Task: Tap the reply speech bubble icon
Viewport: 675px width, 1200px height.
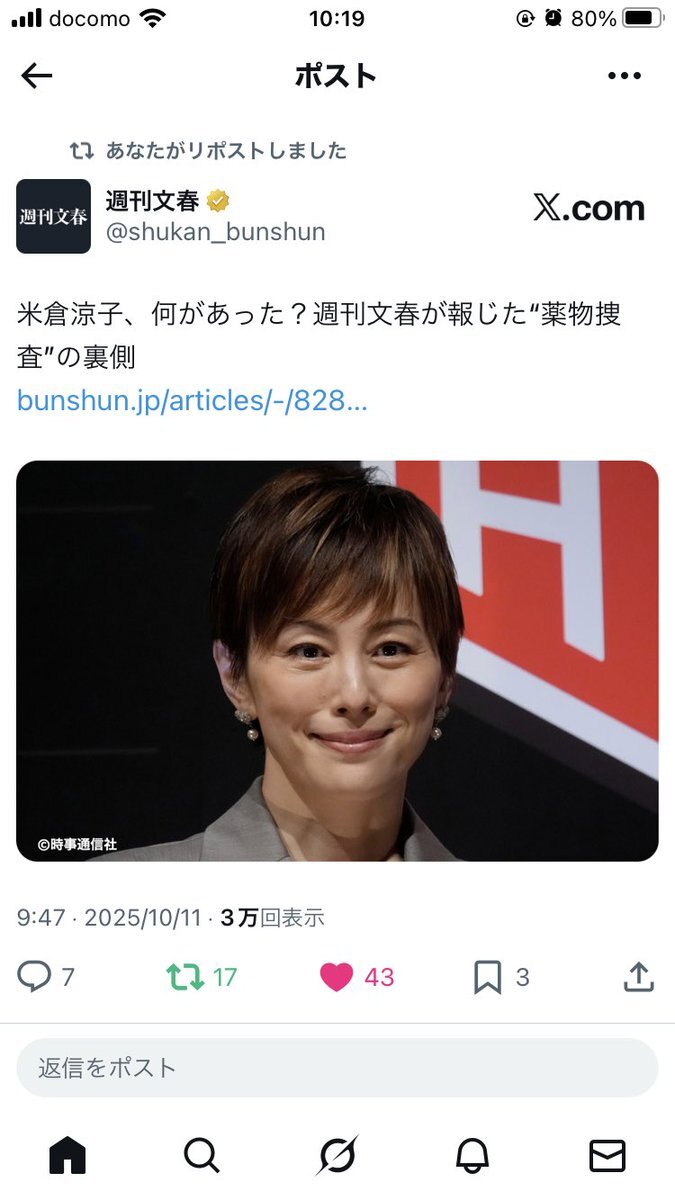Action: click(34, 977)
